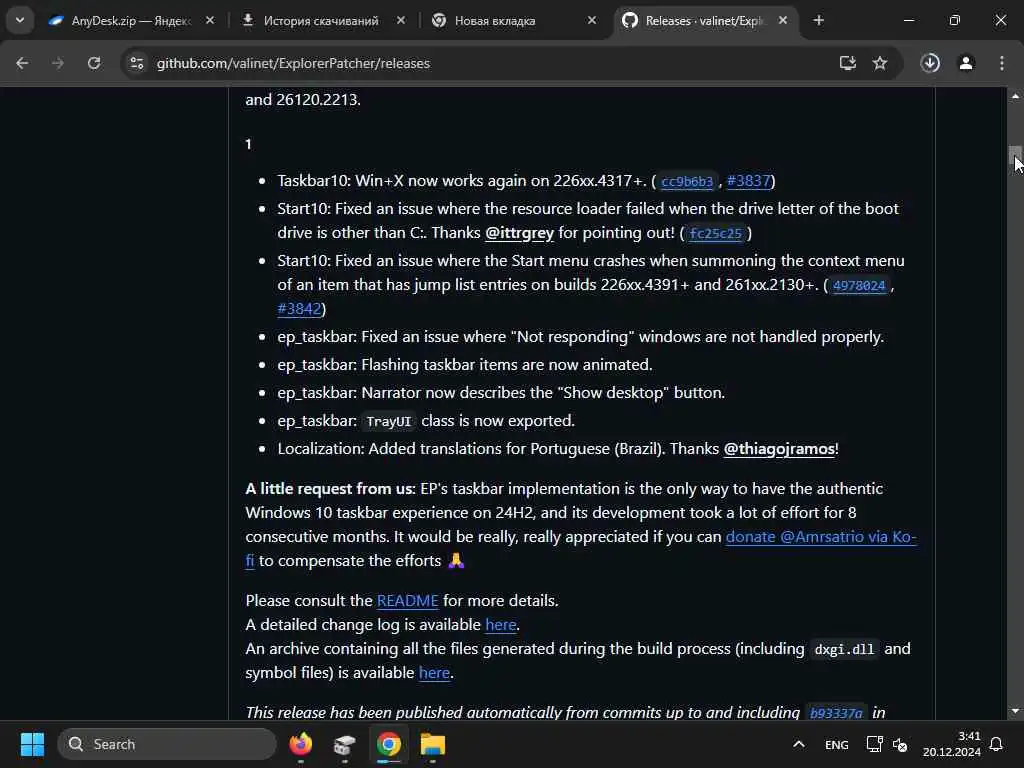The height and width of the screenshot is (768, 1024).
Task: Change ENG input language
Action: [x=837, y=744]
